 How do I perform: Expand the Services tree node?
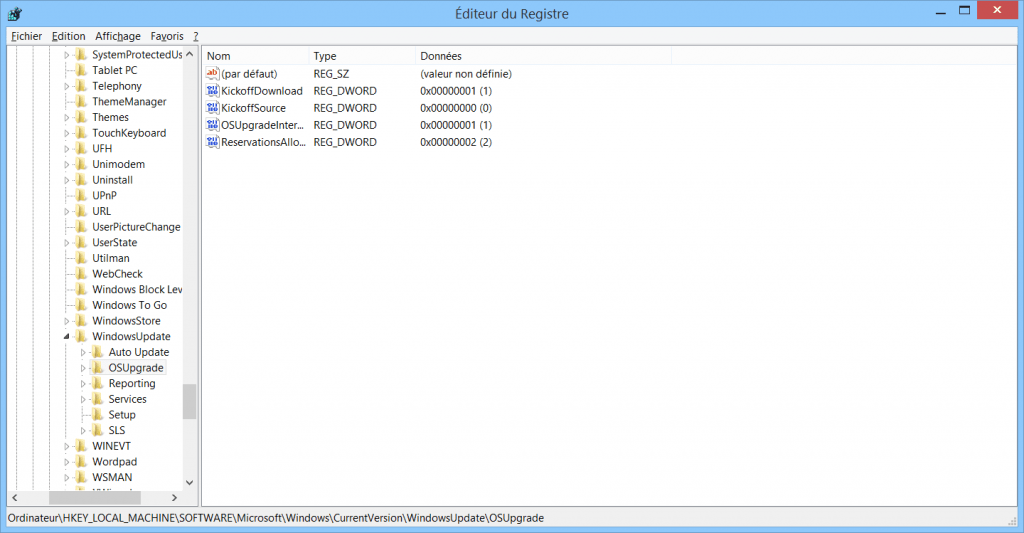83,399
